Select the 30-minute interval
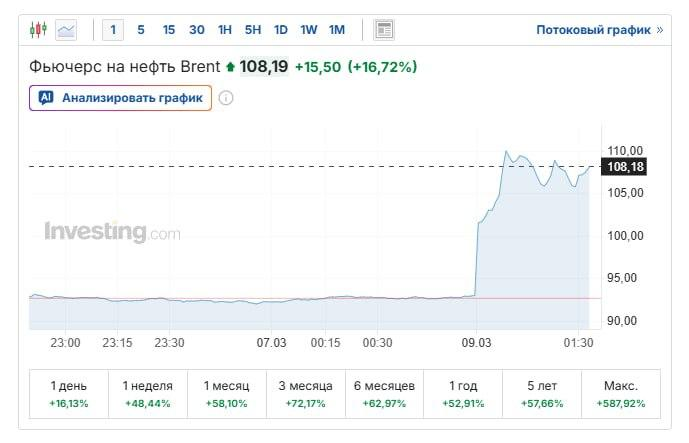Image resolution: width=689 pixels, height=443 pixels. (x=197, y=30)
